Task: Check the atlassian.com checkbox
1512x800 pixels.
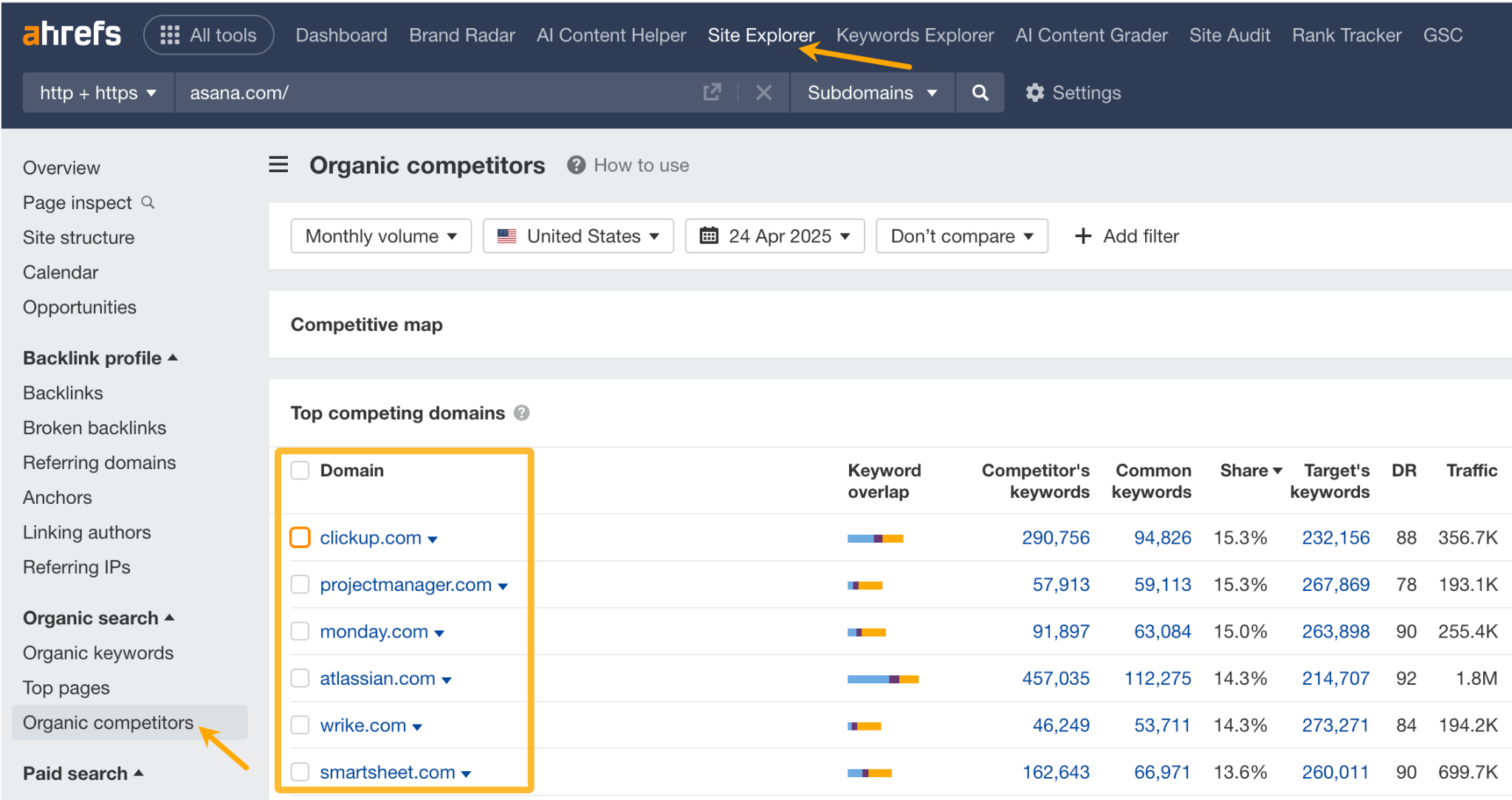Action: point(300,677)
